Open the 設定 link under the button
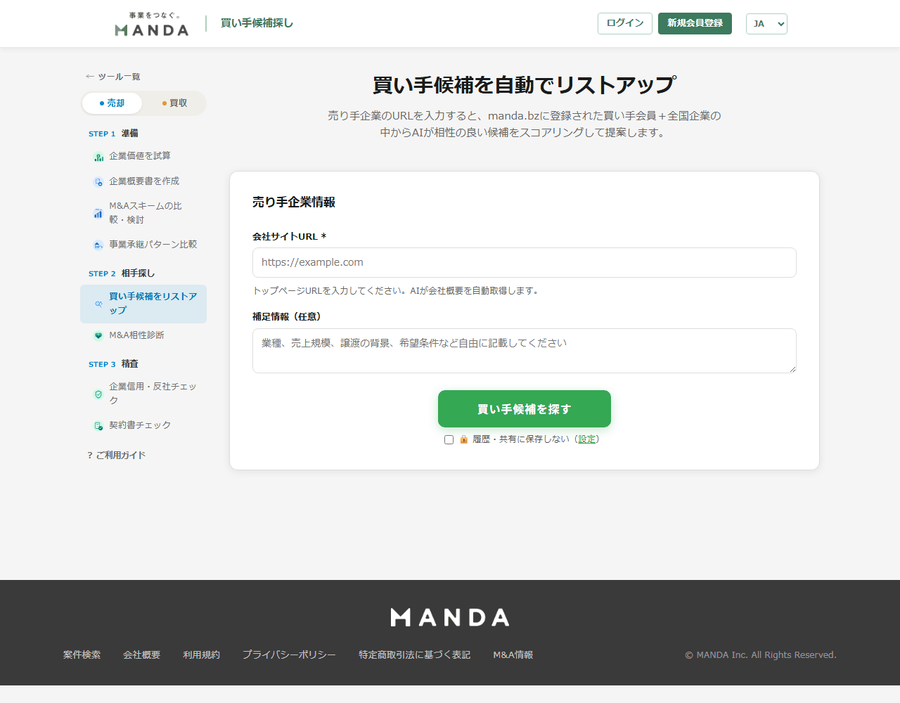Image resolution: width=900 pixels, height=703 pixels. pos(586,439)
